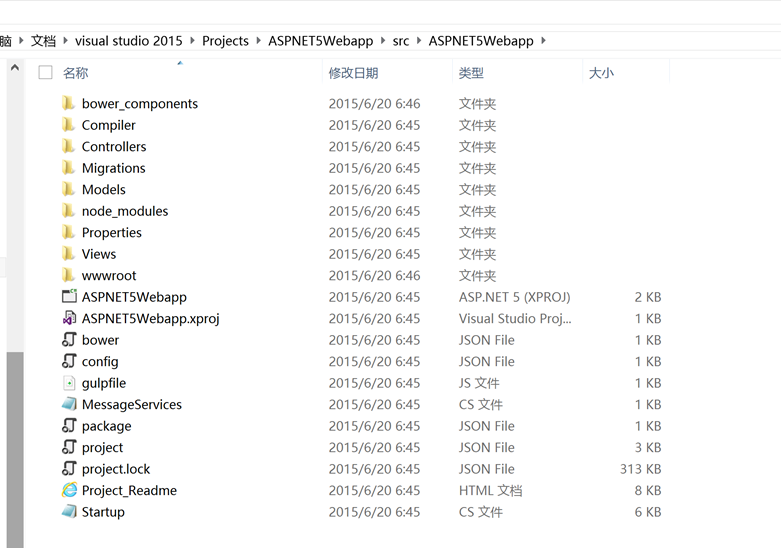Click the Visual Studio Proj... type text
The image size is (781, 548).
515,318
